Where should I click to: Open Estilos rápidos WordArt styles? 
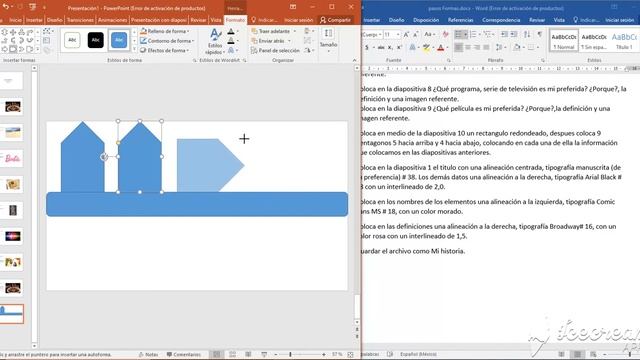[215, 41]
